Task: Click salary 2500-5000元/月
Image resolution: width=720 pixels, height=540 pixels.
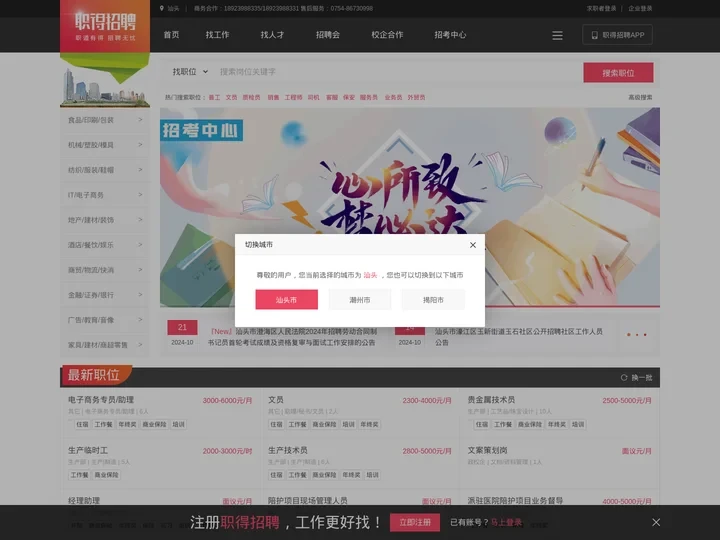Action: coord(627,400)
